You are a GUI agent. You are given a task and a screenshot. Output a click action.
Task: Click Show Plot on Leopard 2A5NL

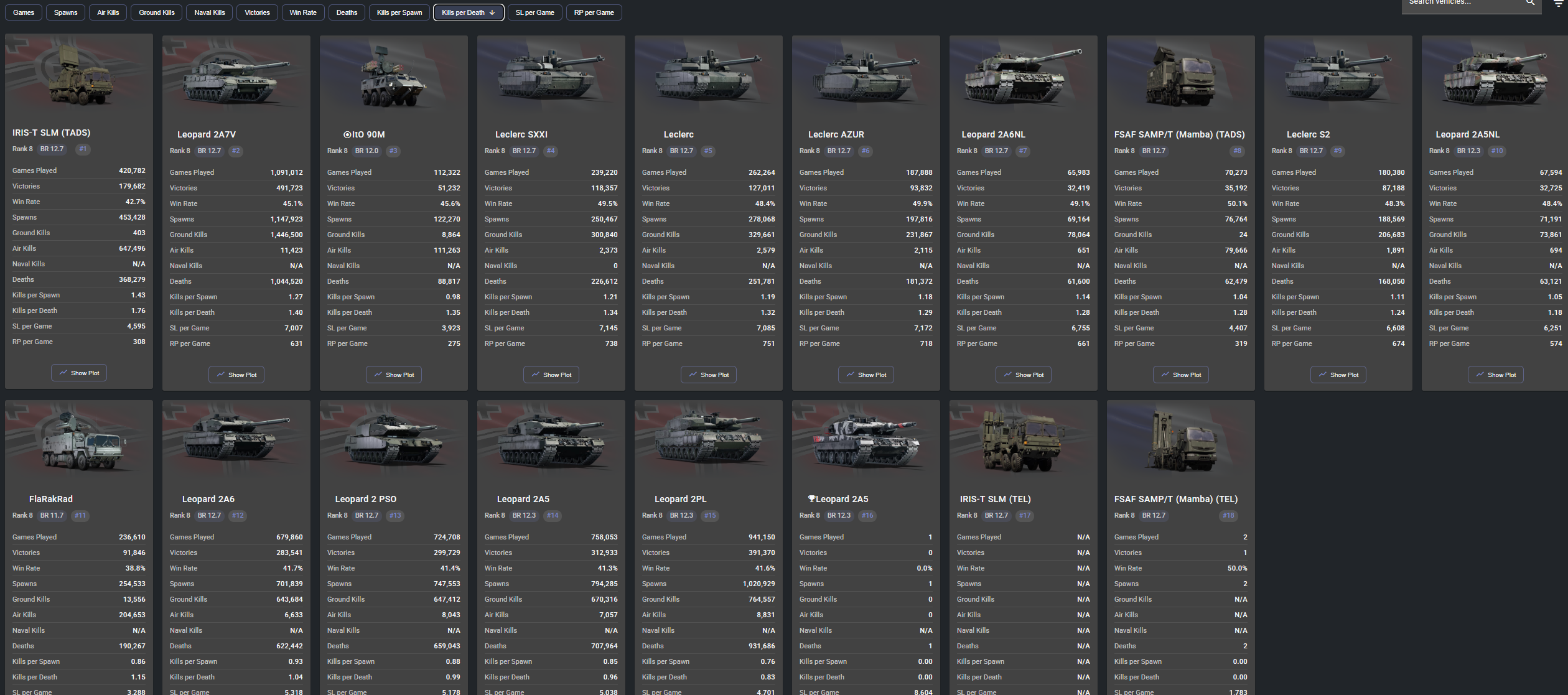[x=1496, y=375]
